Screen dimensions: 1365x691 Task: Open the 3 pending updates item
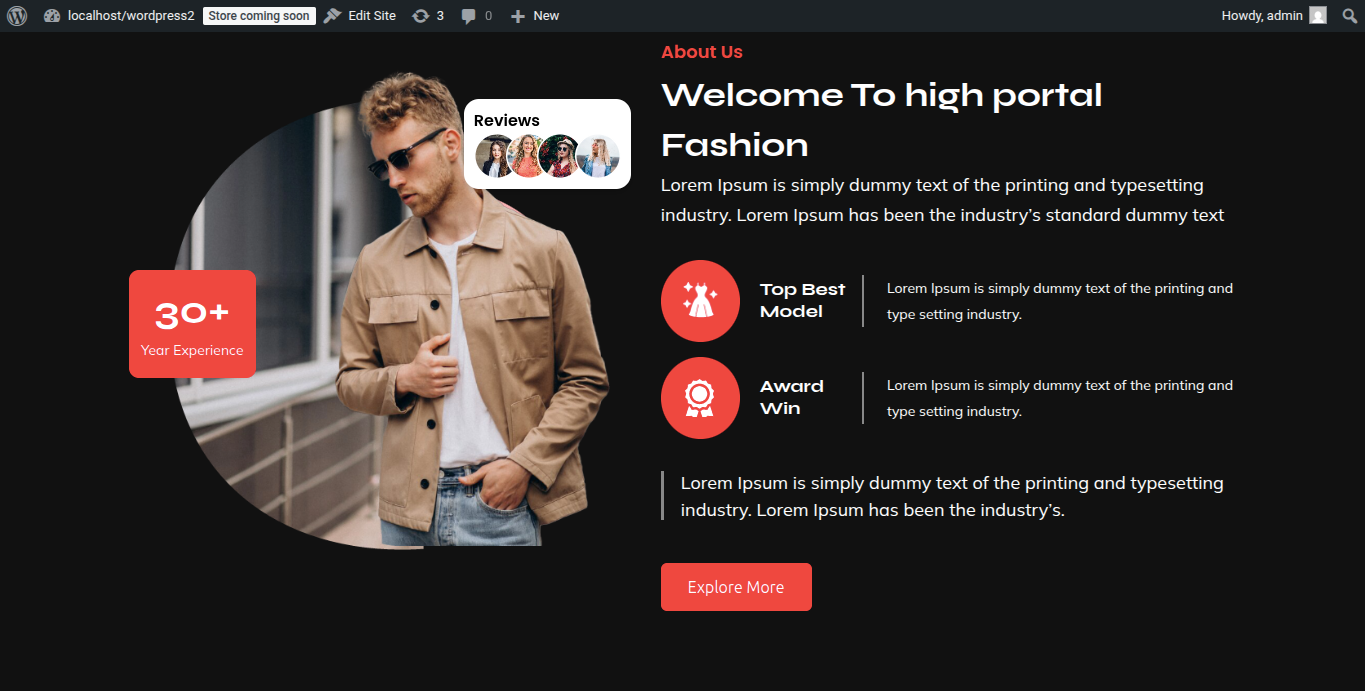tap(428, 16)
